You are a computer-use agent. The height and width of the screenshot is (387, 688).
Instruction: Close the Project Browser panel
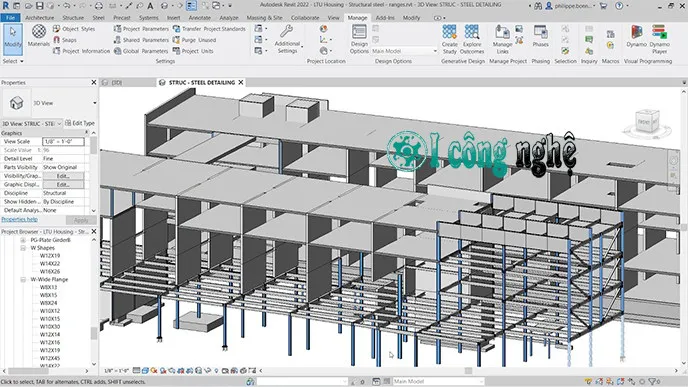click(x=93, y=231)
